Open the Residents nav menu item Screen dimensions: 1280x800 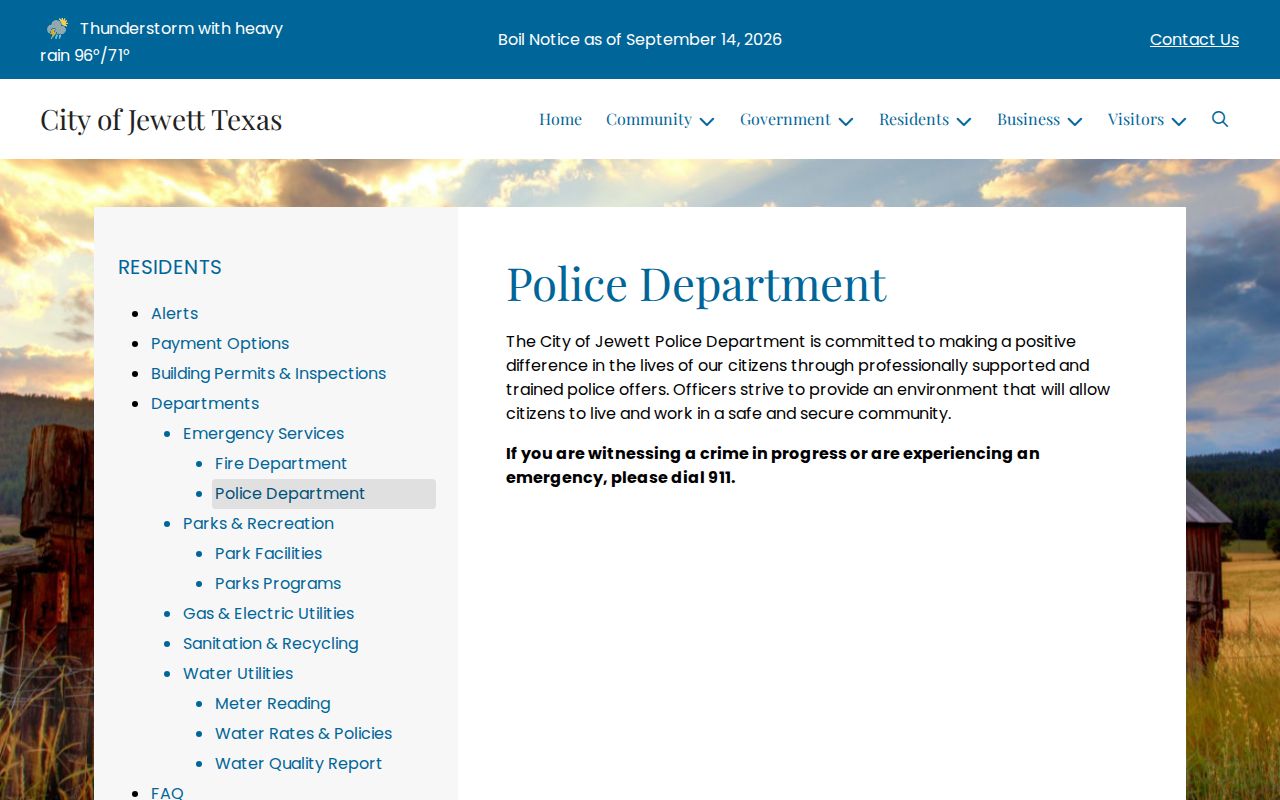pos(914,119)
